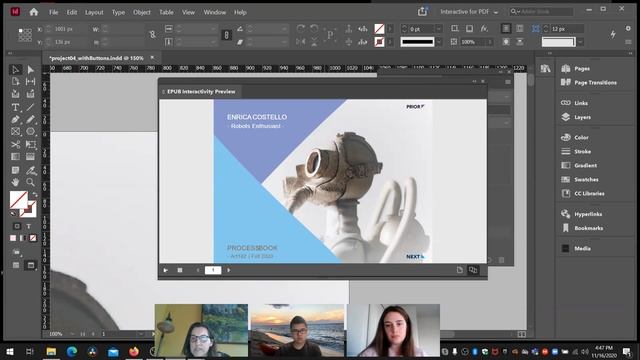Click the NEXT button in the preview

415,257
